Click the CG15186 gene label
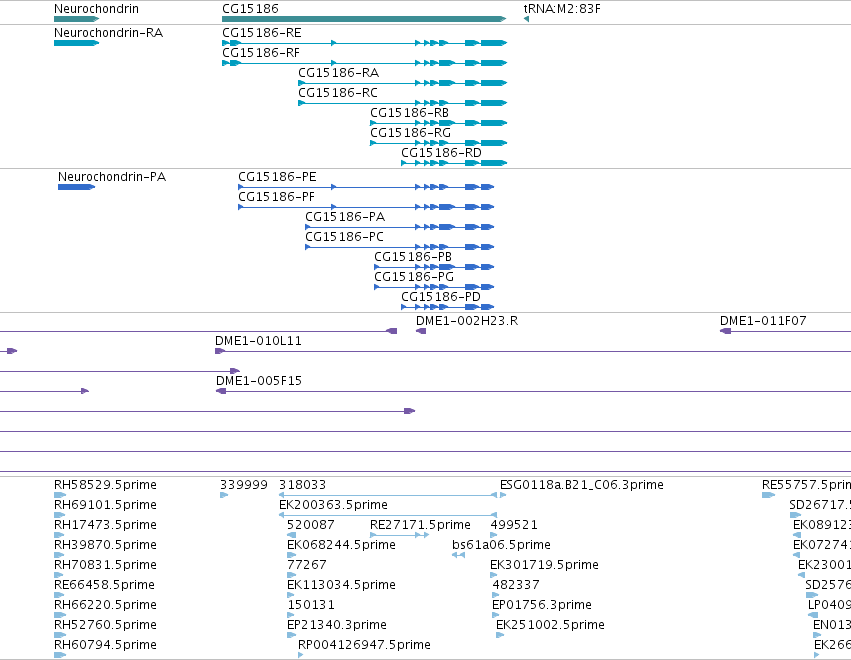 pyautogui.click(x=250, y=9)
